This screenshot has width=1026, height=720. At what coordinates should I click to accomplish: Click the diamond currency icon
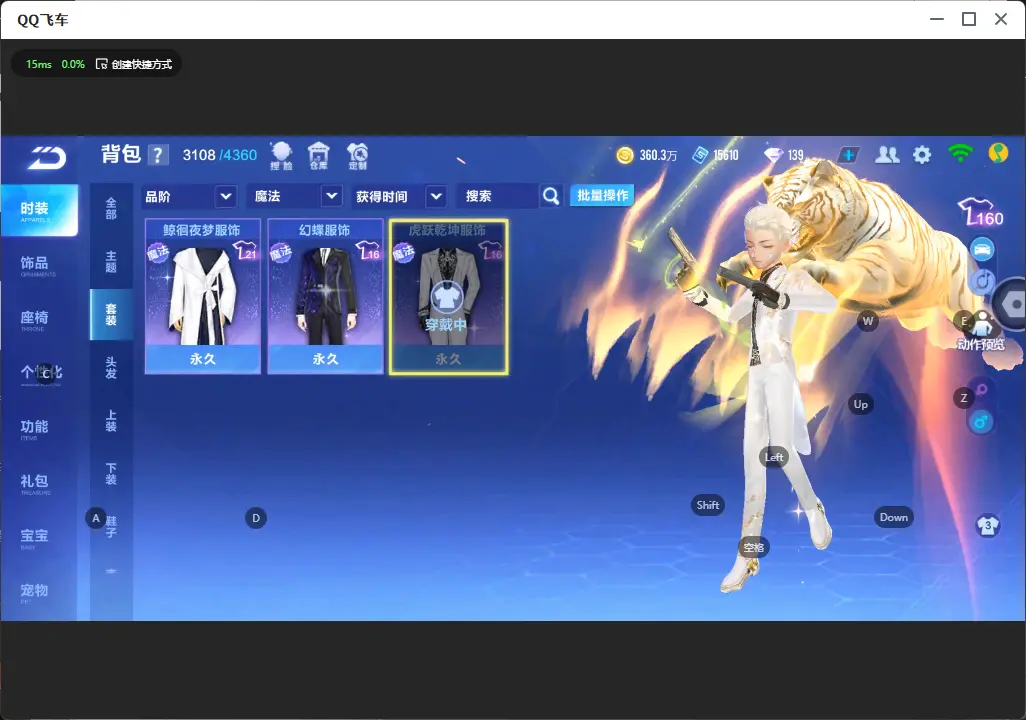(x=773, y=155)
